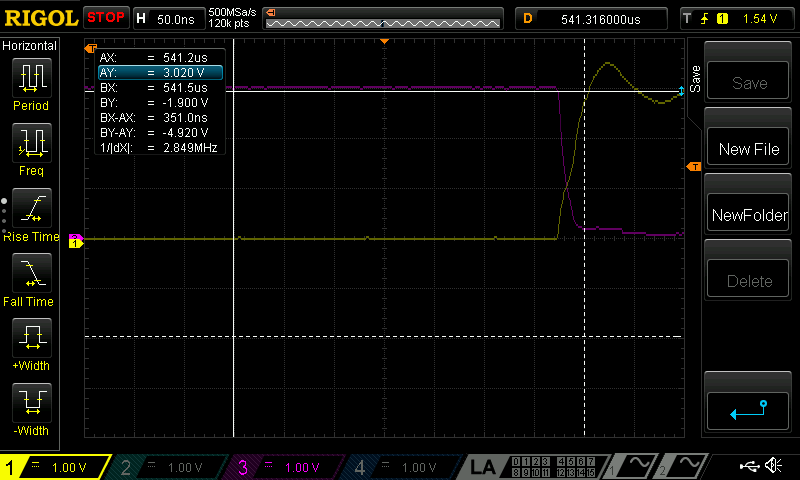The width and height of the screenshot is (800, 480).
Task: Select the -Width measurement icon
Action: [x=32, y=402]
